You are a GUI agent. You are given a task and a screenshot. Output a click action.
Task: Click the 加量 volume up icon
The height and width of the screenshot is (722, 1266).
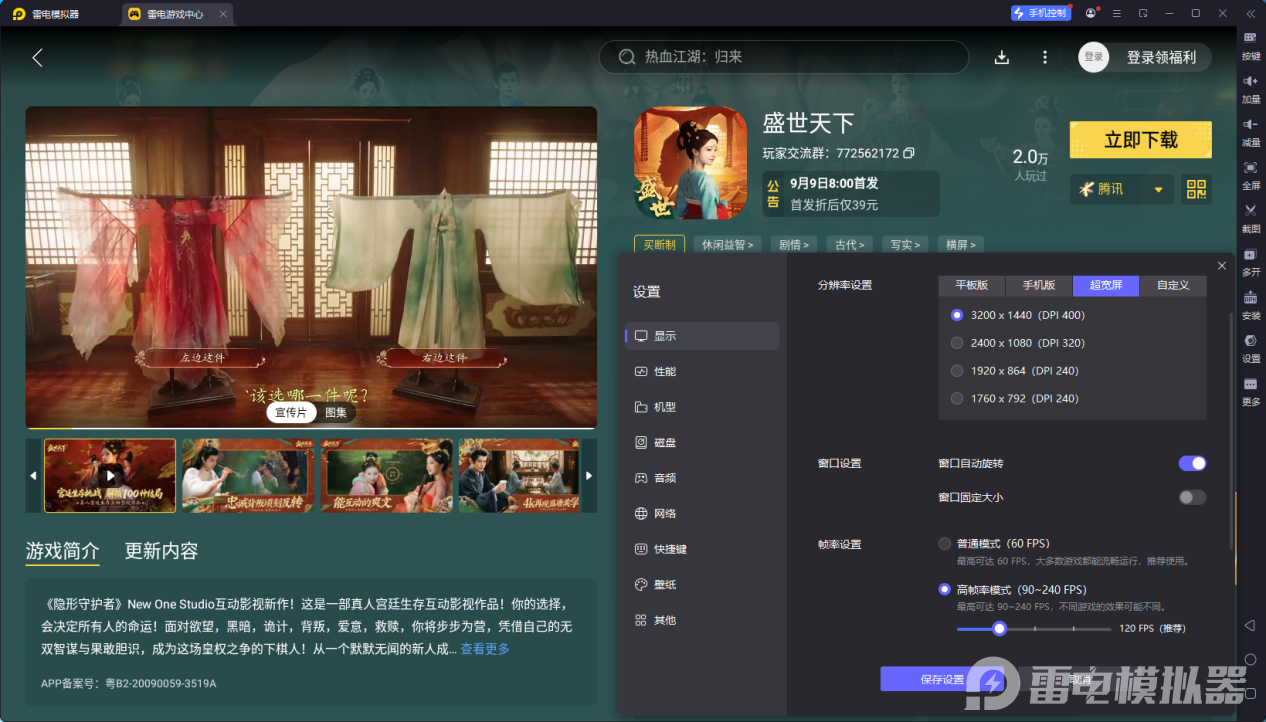click(x=1250, y=81)
